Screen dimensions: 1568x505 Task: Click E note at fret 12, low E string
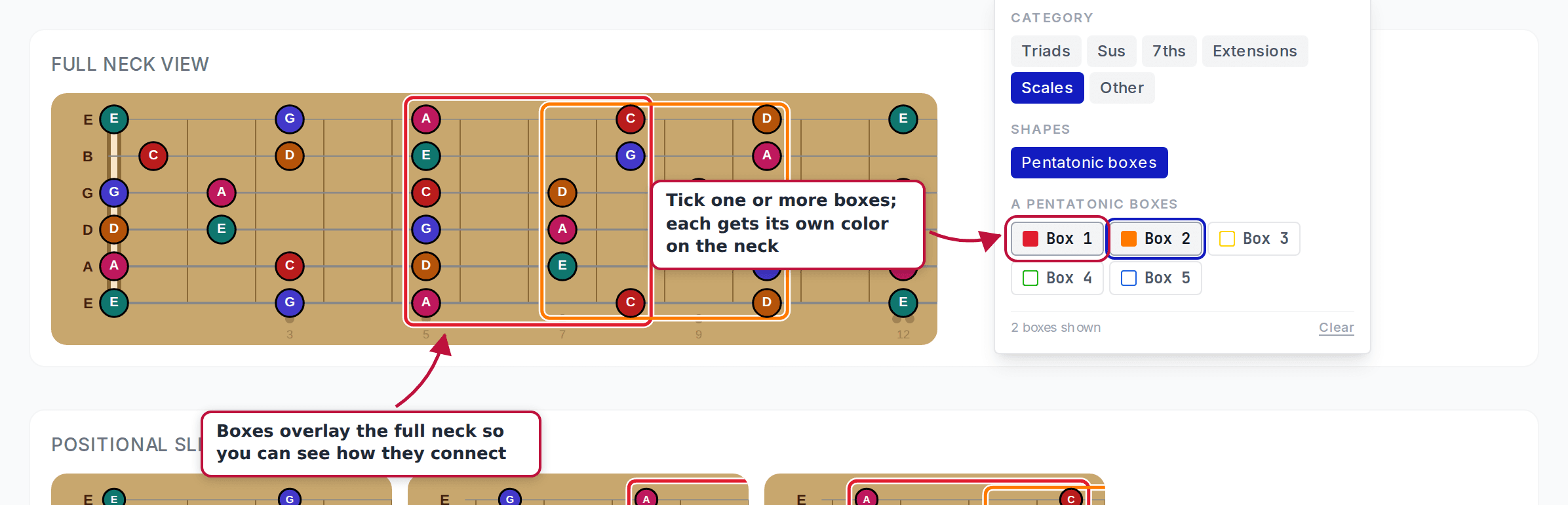tap(903, 303)
